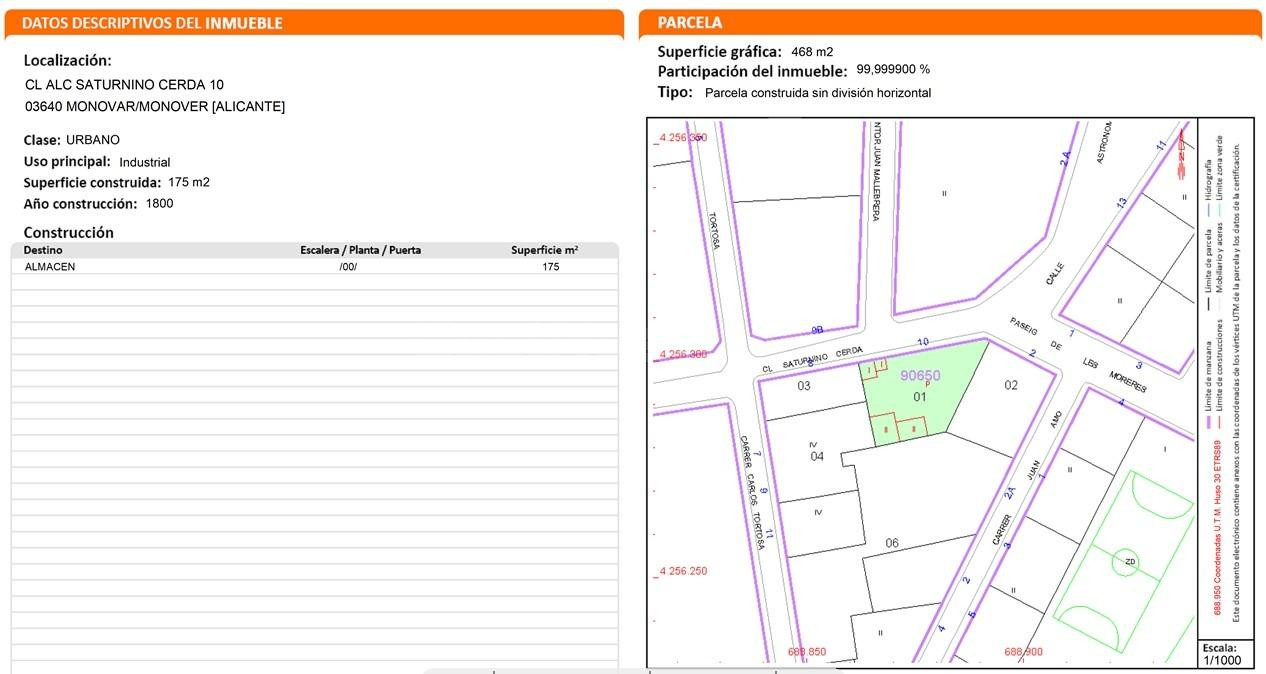Click parcel "04" on the map
This screenshot has height=674, width=1266.
pyautogui.click(x=817, y=457)
